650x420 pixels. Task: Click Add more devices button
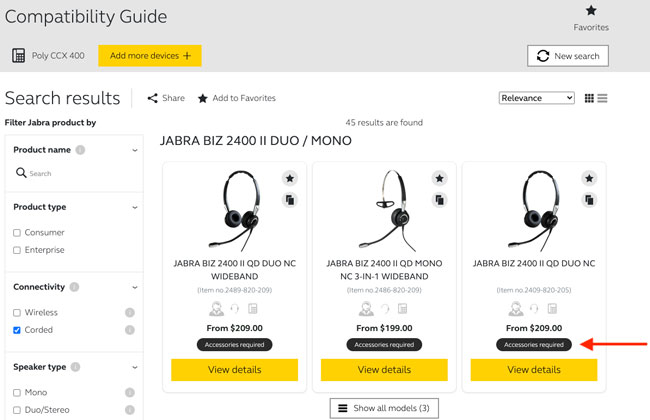(149, 56)
